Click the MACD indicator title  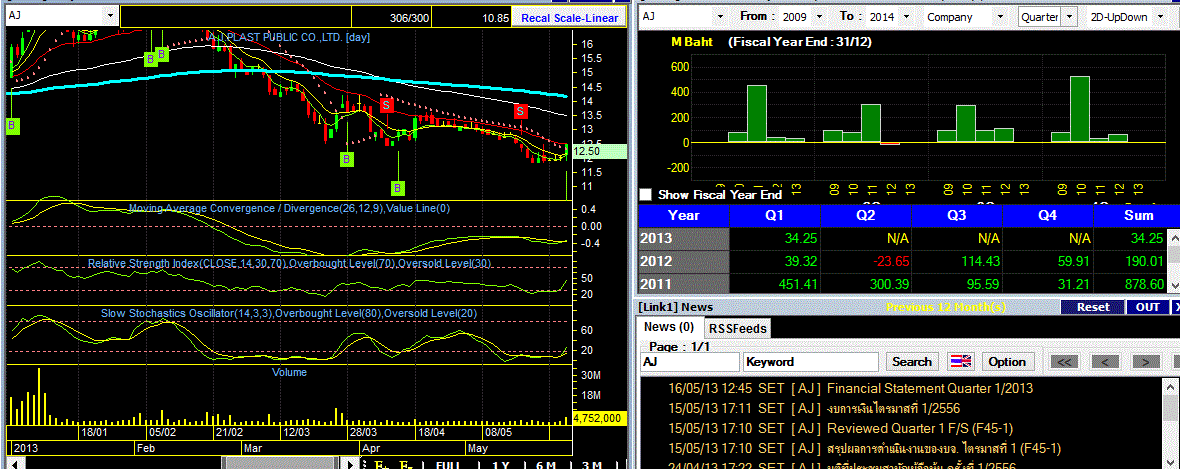point(289,209)
